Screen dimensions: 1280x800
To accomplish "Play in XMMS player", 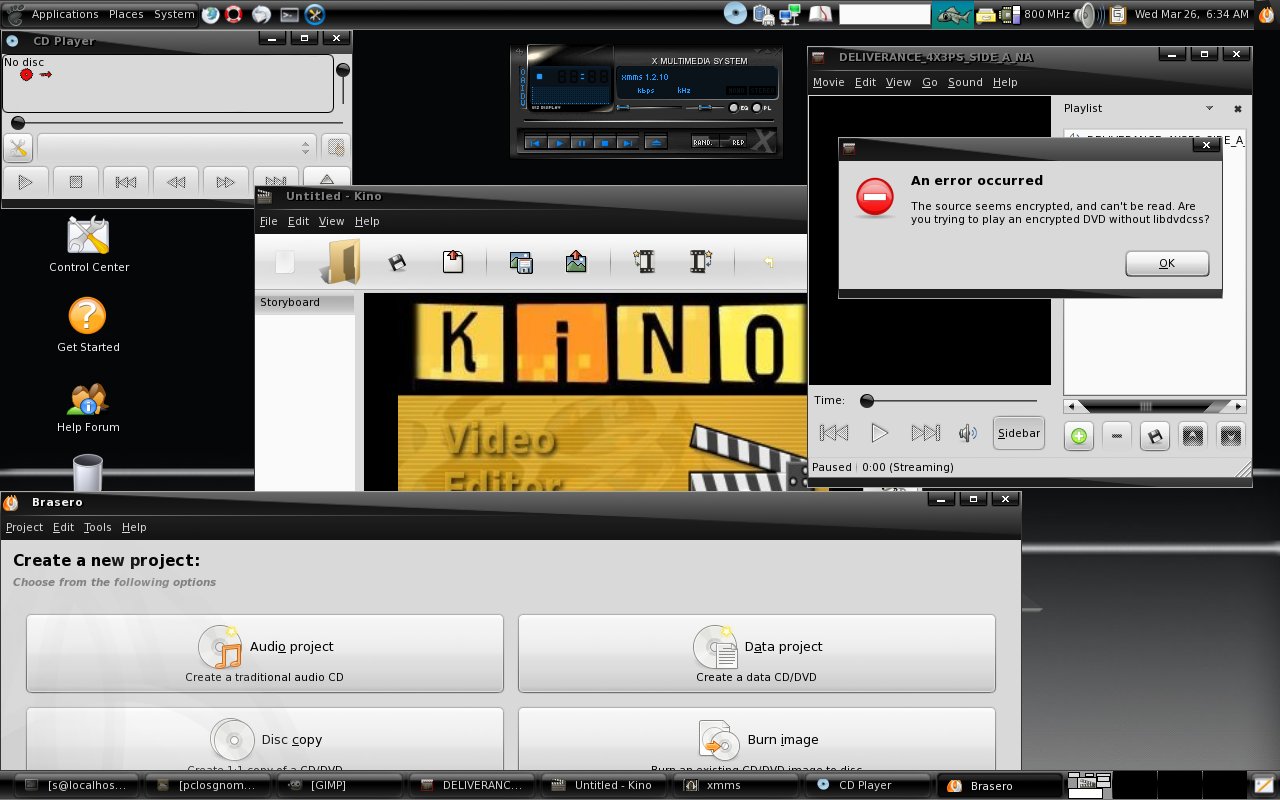I will tap(559, 143).
